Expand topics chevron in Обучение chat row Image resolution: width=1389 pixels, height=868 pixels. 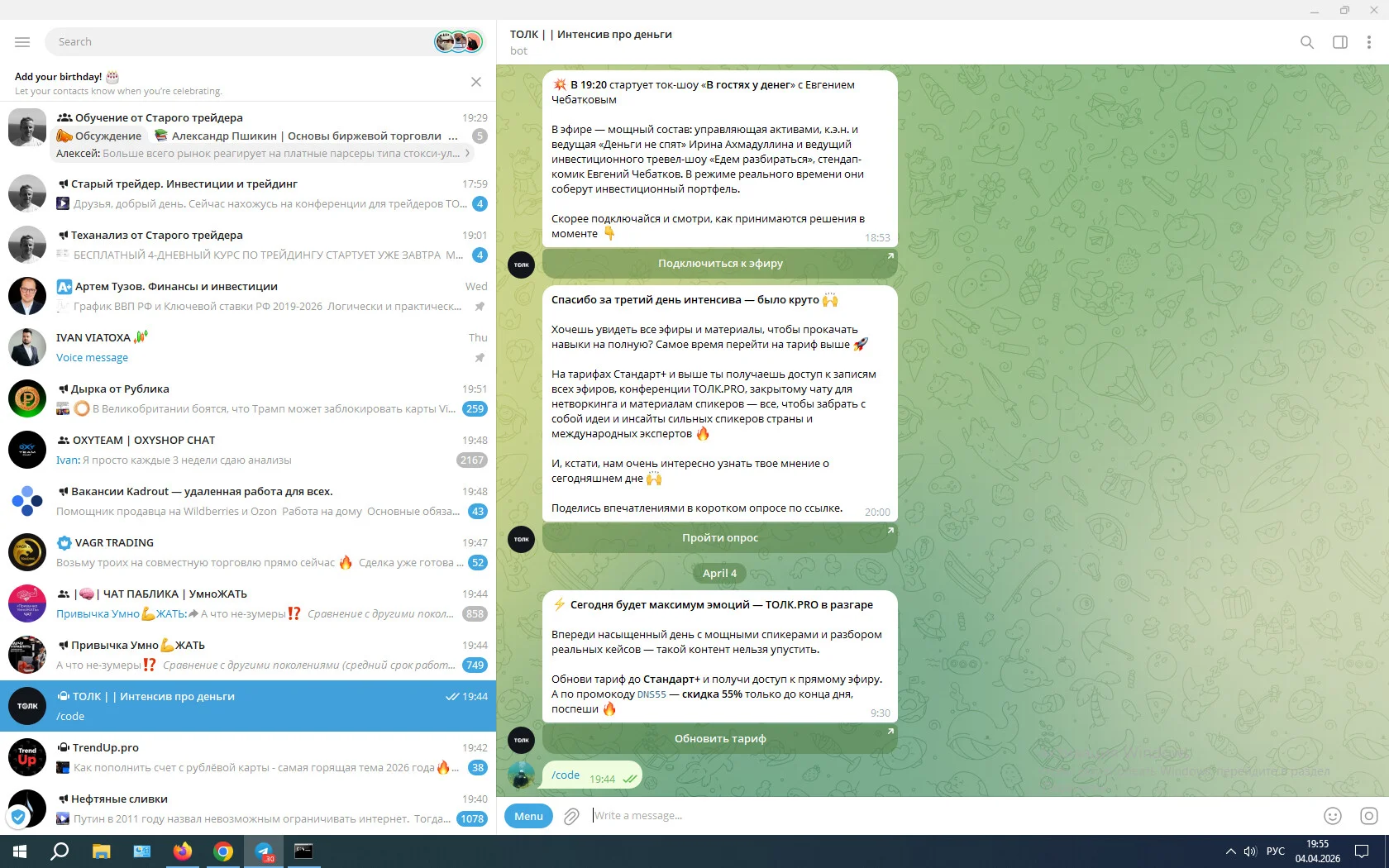tap(467, 153)
